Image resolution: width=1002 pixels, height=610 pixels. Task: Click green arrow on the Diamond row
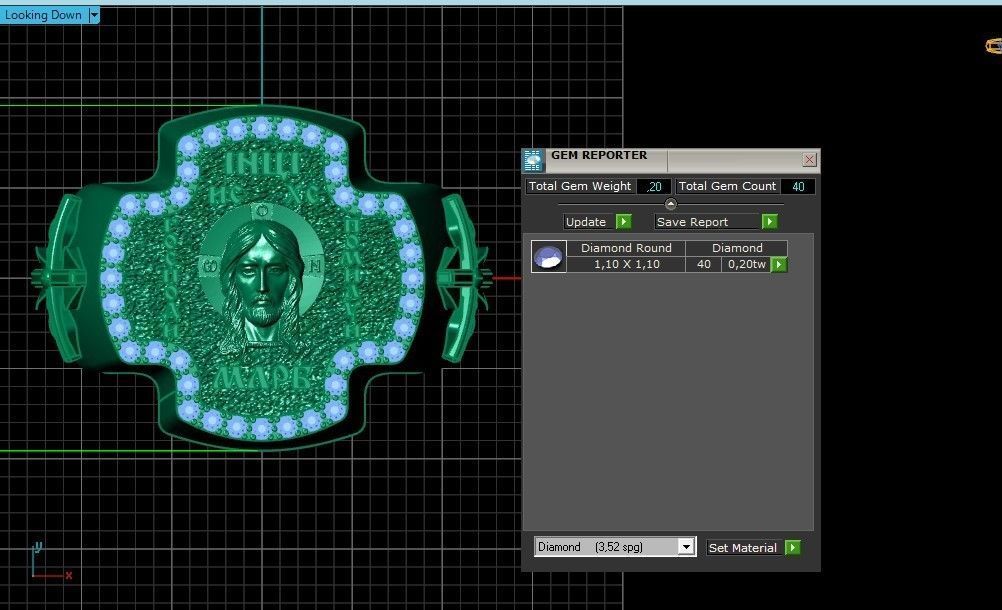779,264
